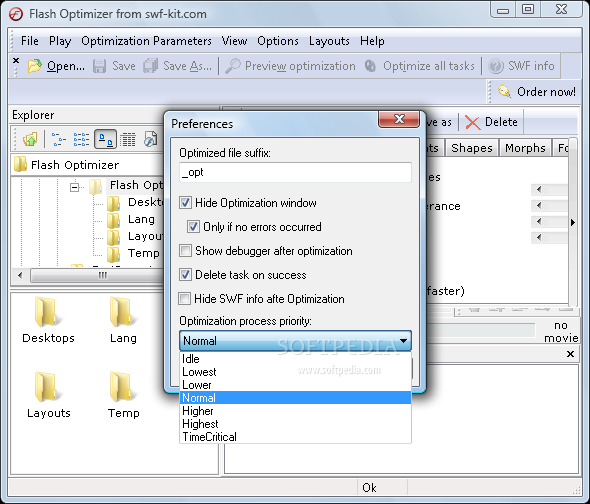Click the Open toolbar icon

pyautogui.click(x=35, y=66)
